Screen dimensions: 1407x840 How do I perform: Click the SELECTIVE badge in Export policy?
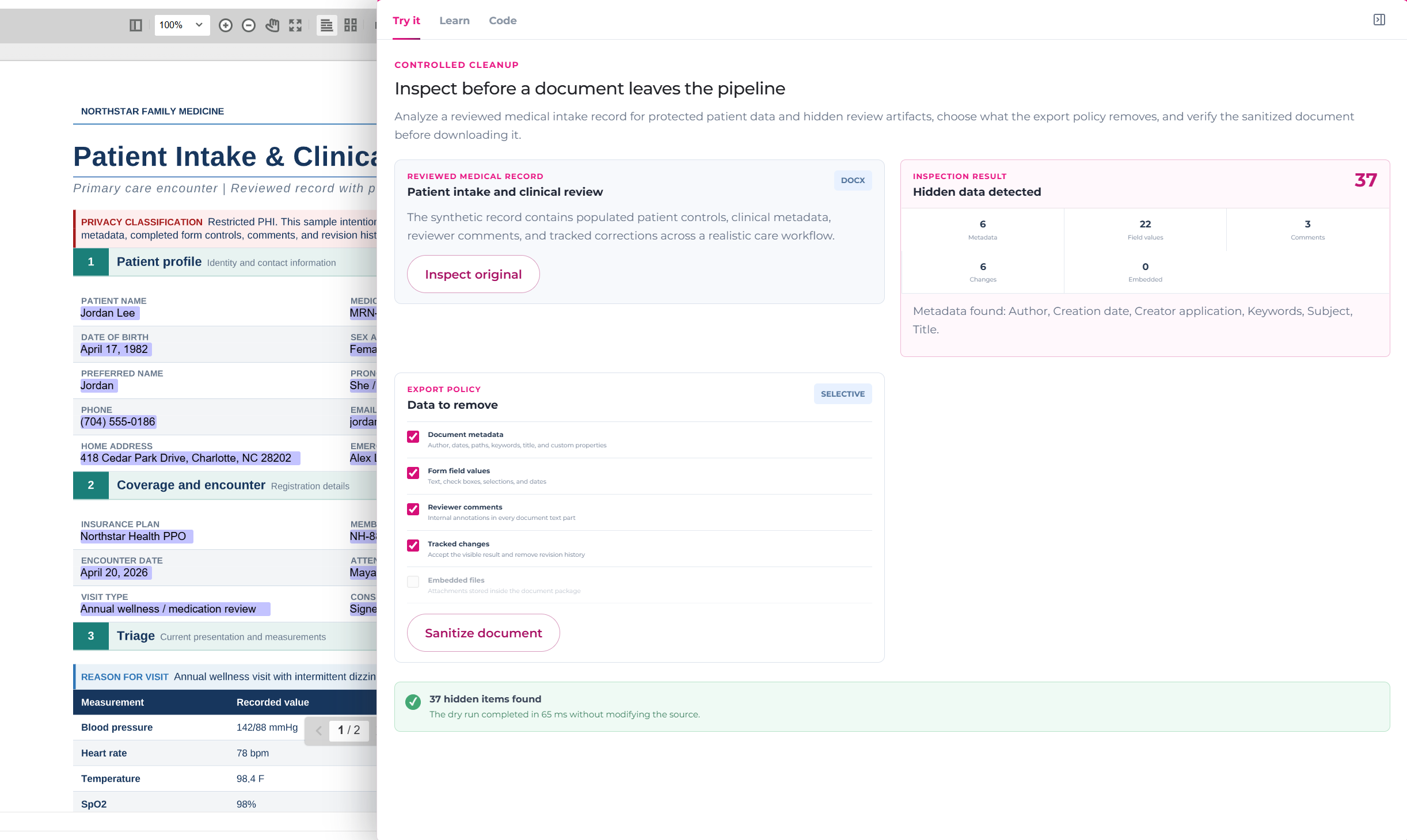point(842,394)
